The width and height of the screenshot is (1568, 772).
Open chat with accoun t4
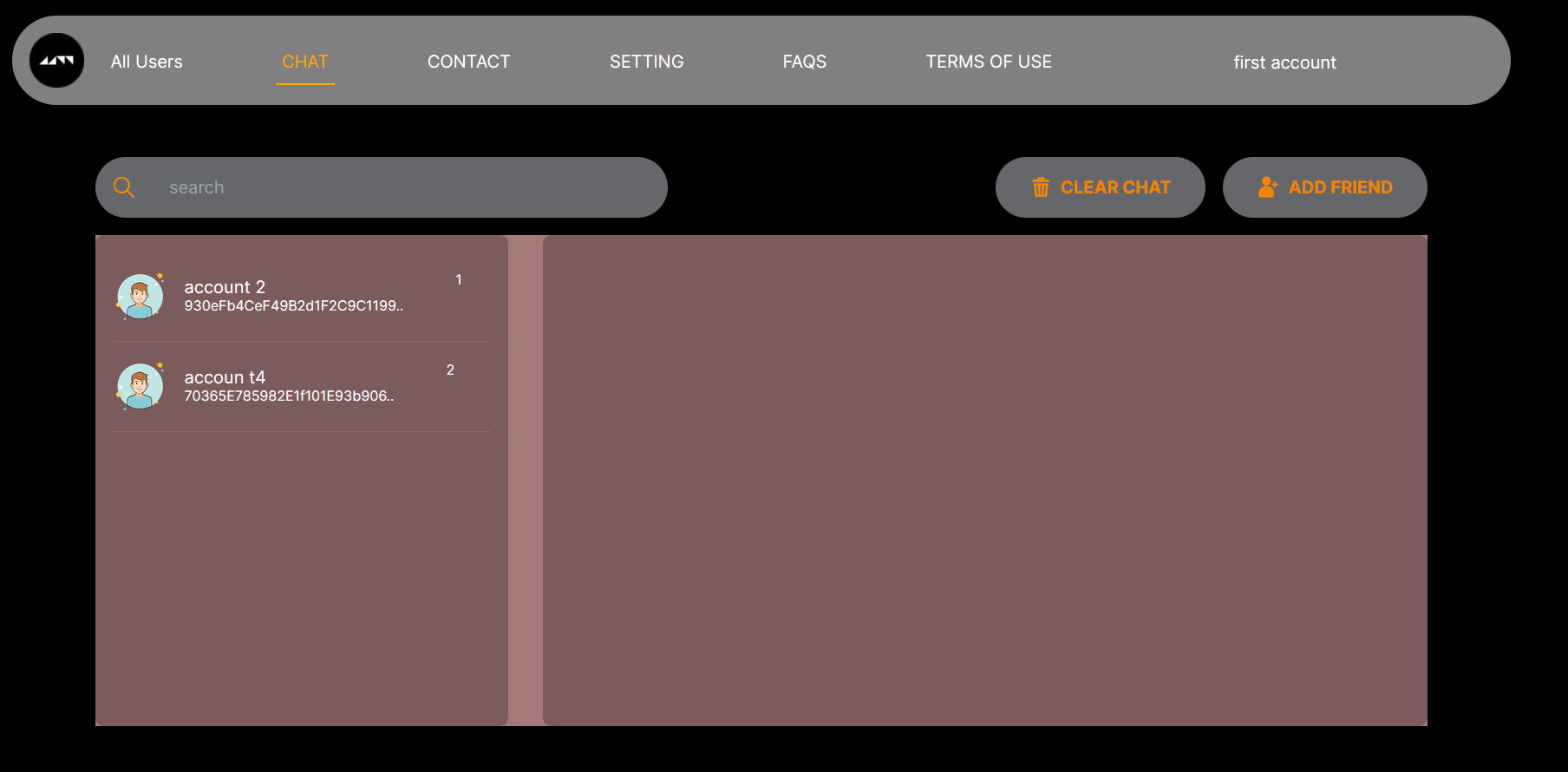[302, 387]
